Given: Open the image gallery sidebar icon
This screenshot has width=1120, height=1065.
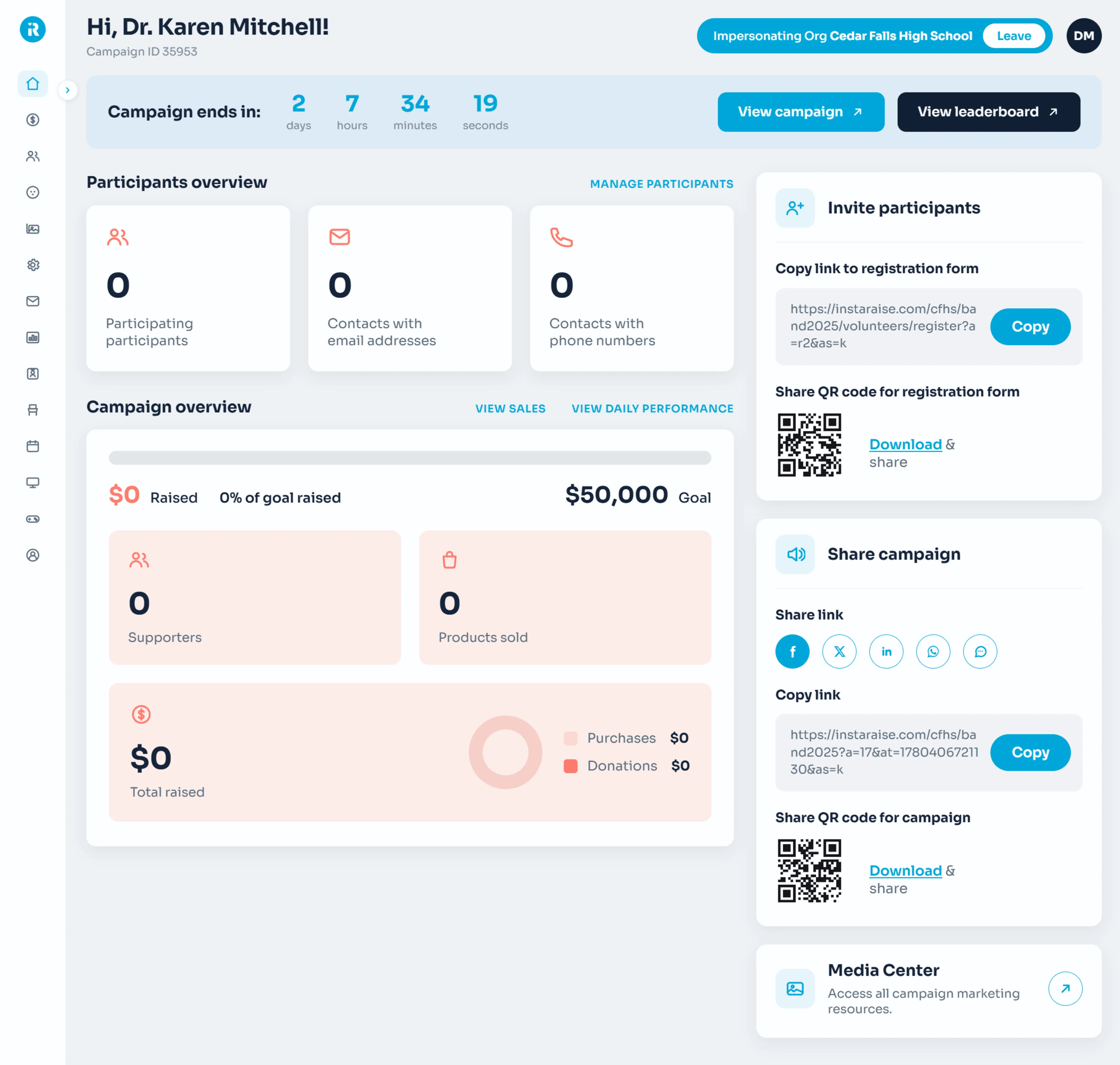Looking at the screenshot, I should click(32, 229).
